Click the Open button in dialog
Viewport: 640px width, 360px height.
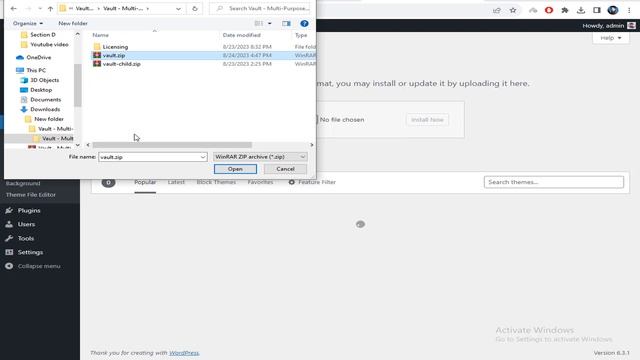pos(235,169)
